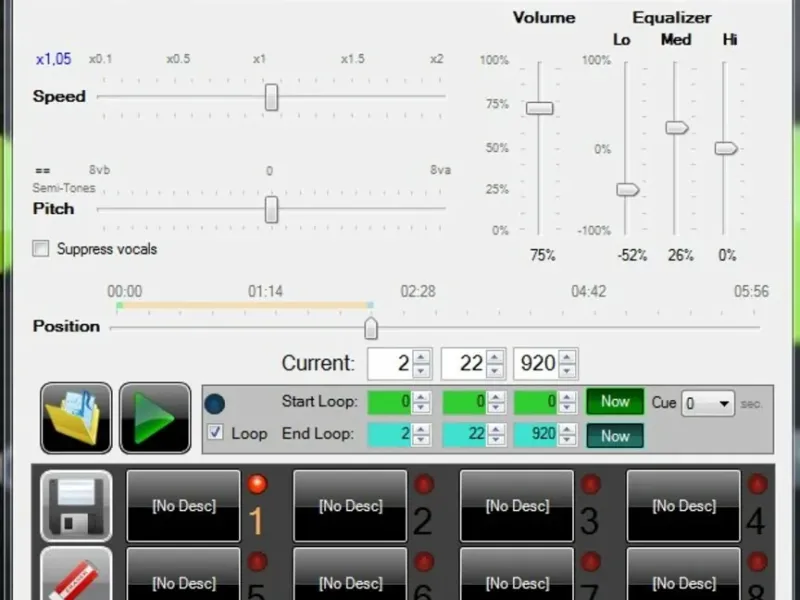Click the x1,05 speed value text

tap(54, 59)
